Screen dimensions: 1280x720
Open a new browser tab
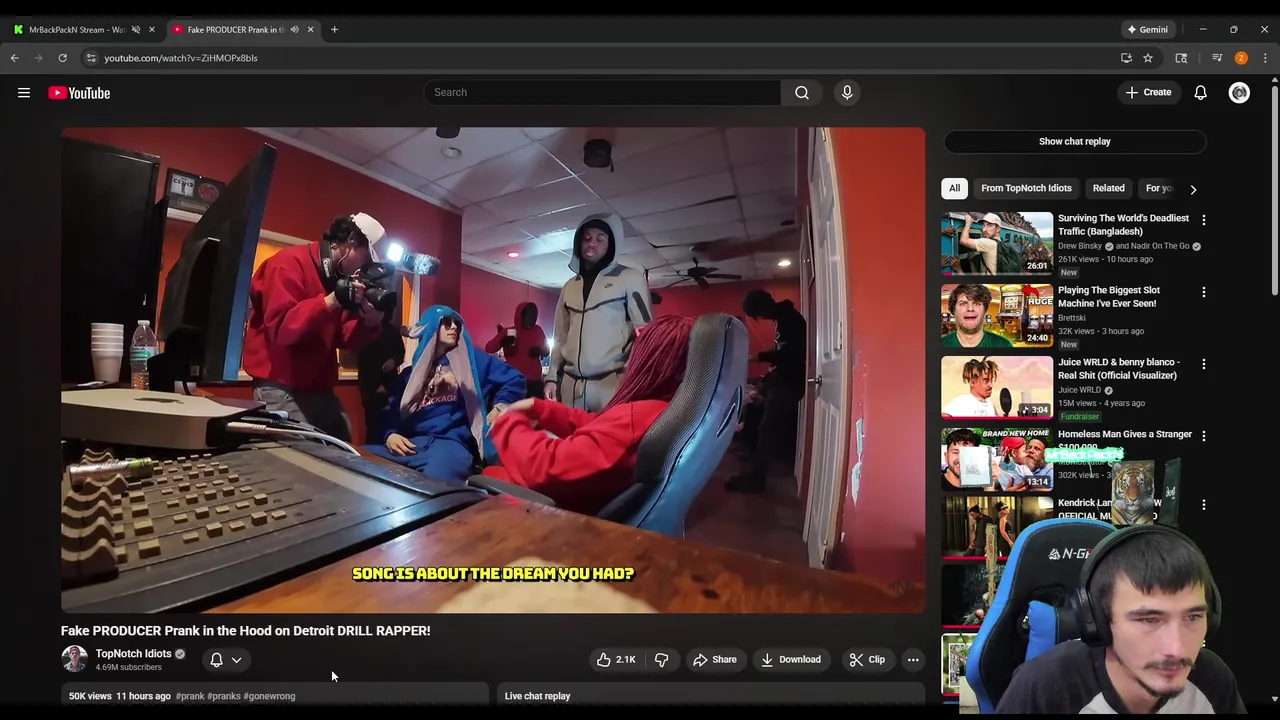pyautogui.click(x=334, y=29)
